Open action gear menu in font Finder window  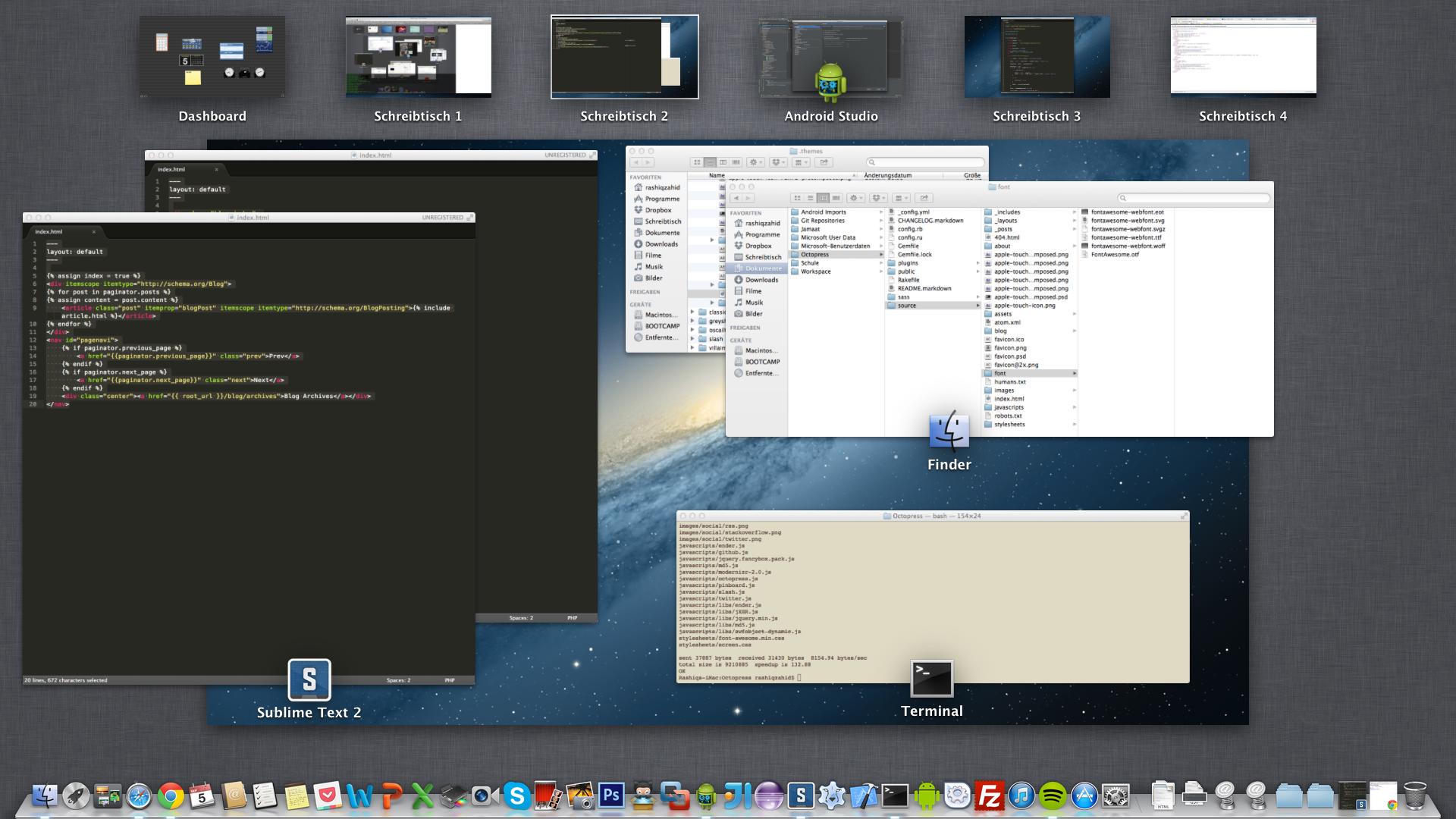coord(856,198)
